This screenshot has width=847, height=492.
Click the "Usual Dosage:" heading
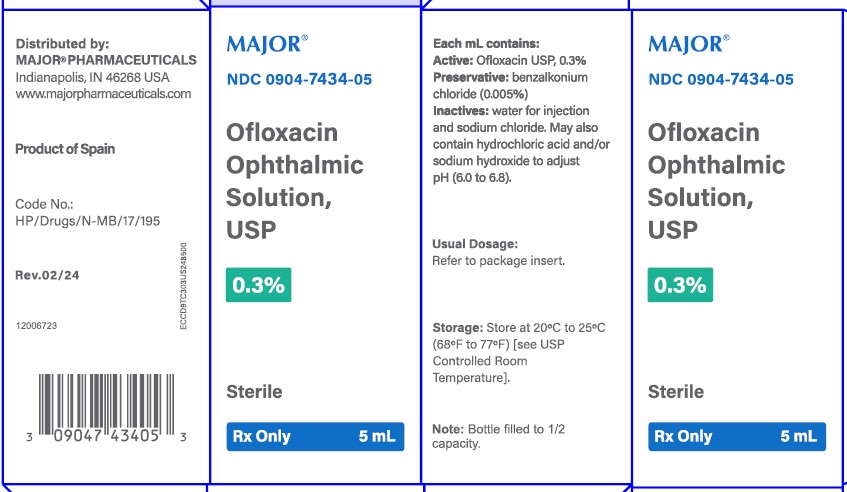tap(475, 244)
